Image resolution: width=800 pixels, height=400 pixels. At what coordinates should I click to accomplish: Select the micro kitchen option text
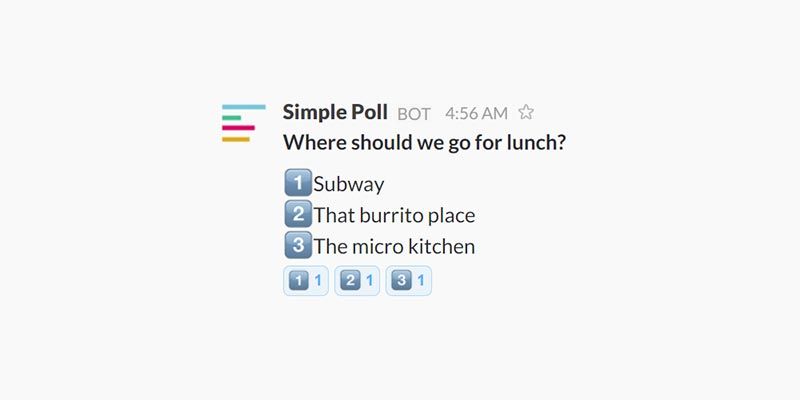[x=394, y=246]
